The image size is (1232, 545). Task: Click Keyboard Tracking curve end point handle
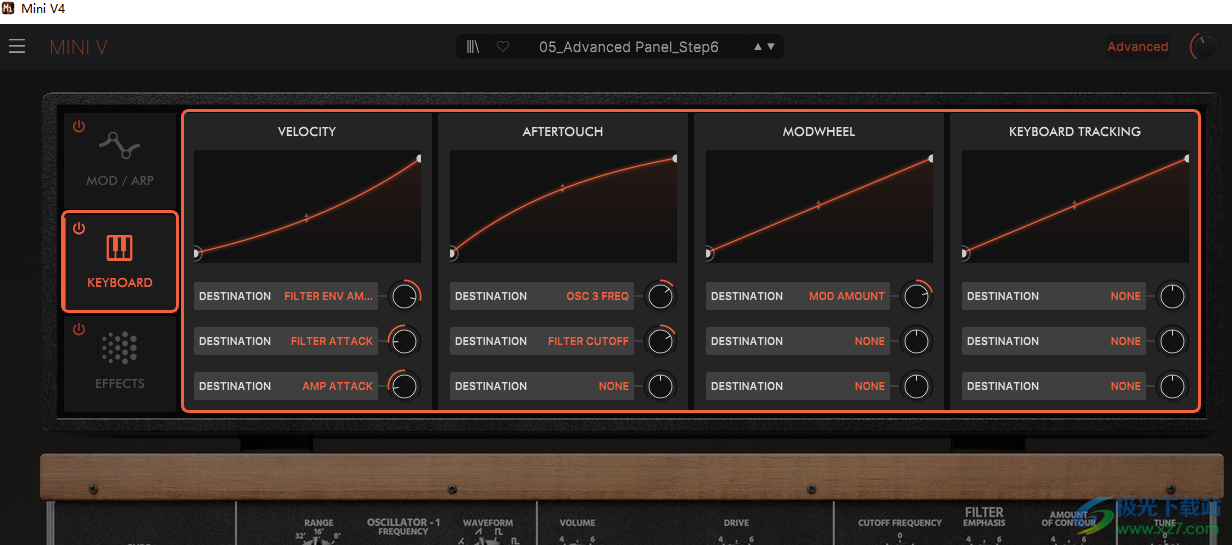click(x=1186, y=158)
